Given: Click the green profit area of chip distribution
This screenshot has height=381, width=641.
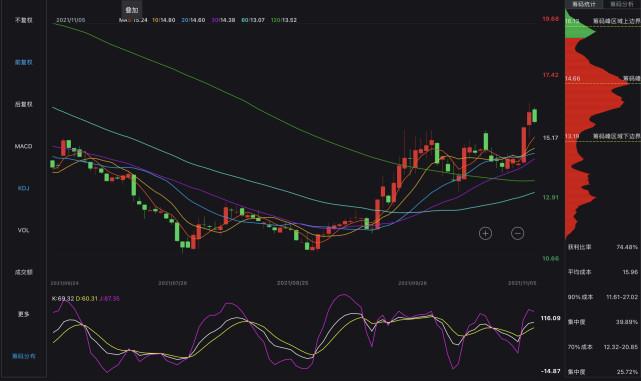Looking at the screenshot, I should [x=579, y=30].
